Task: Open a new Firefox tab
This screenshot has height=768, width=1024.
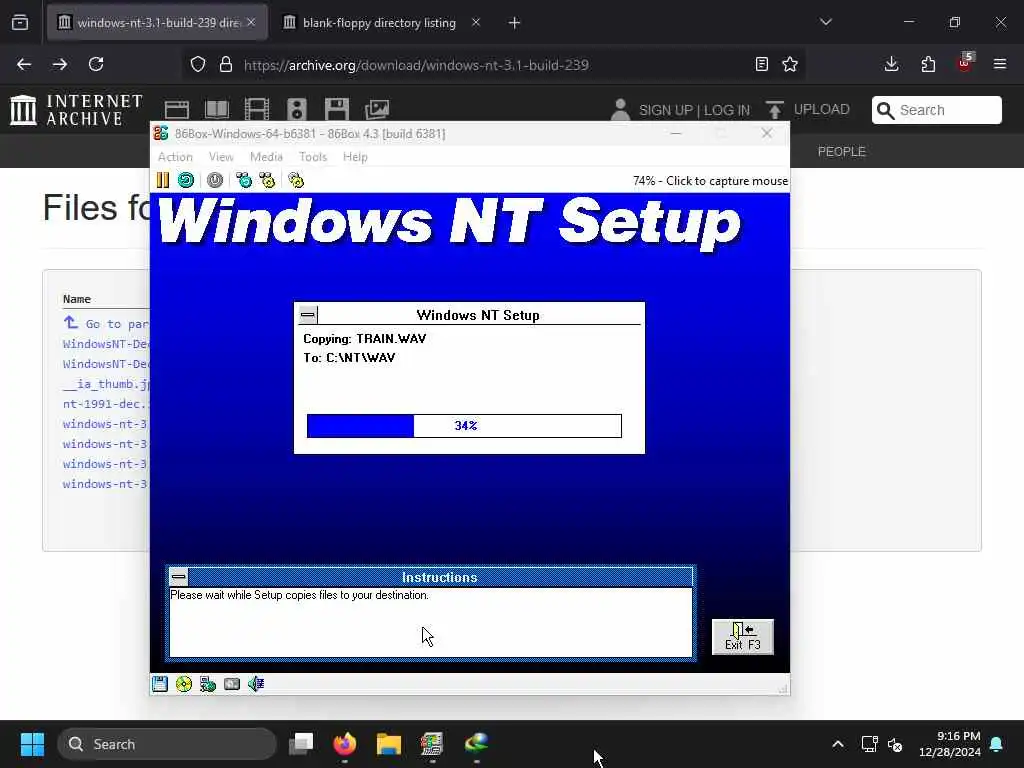Action: click(515, 23)
